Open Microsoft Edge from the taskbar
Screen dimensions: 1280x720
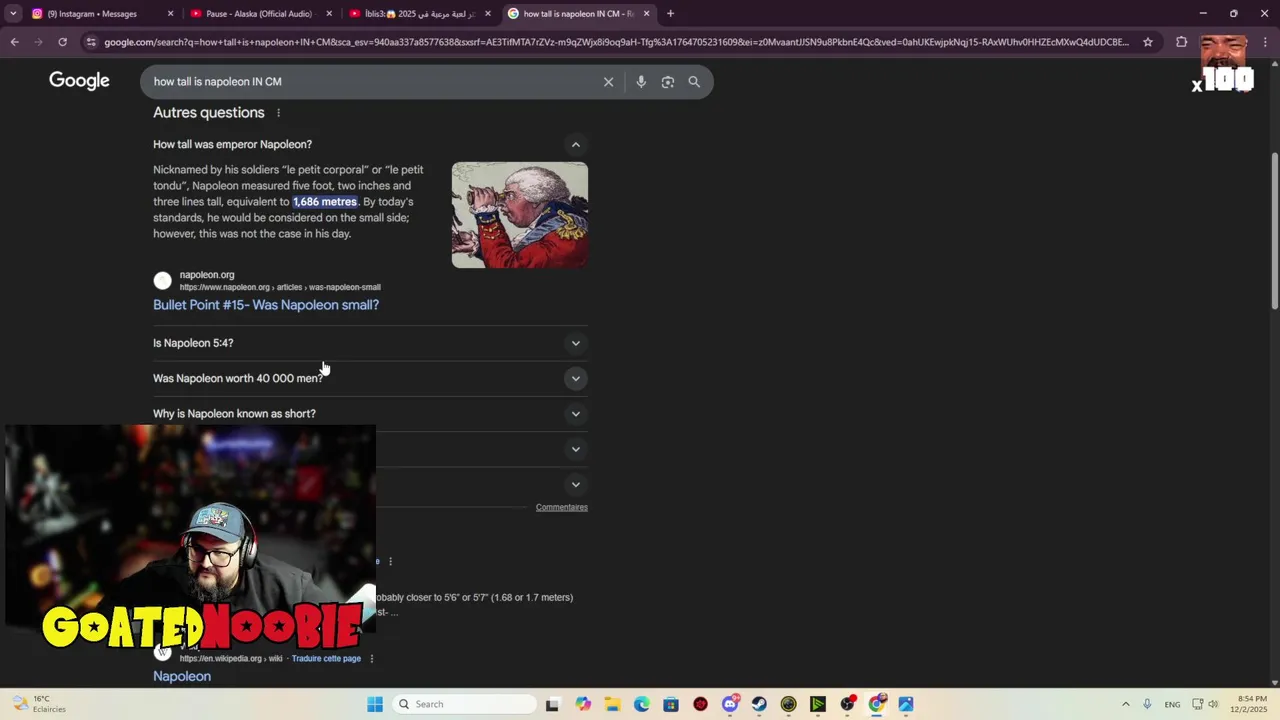tap(641, 704)
